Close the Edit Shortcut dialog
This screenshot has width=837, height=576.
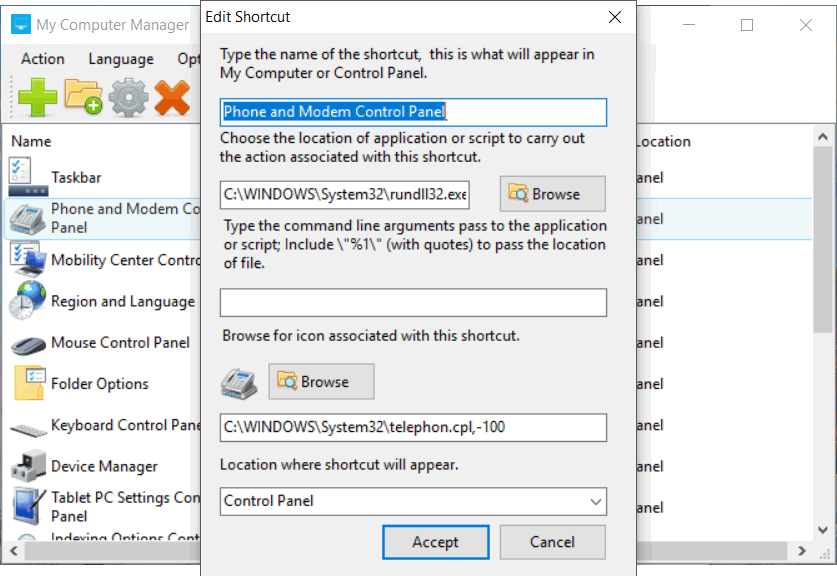coord(613,17)
